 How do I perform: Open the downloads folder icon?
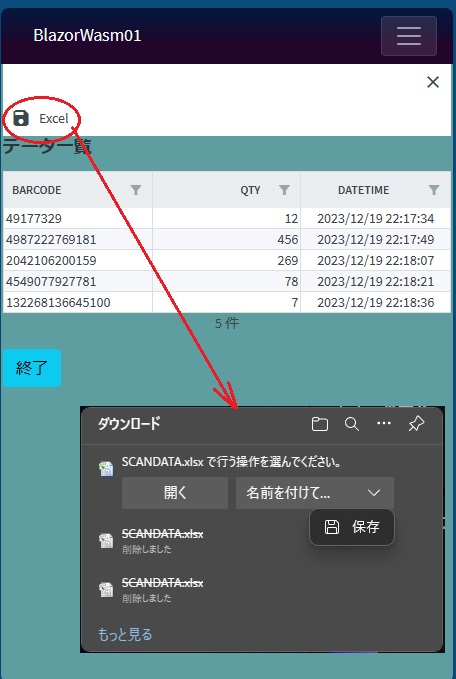click(x=320, y=424)
